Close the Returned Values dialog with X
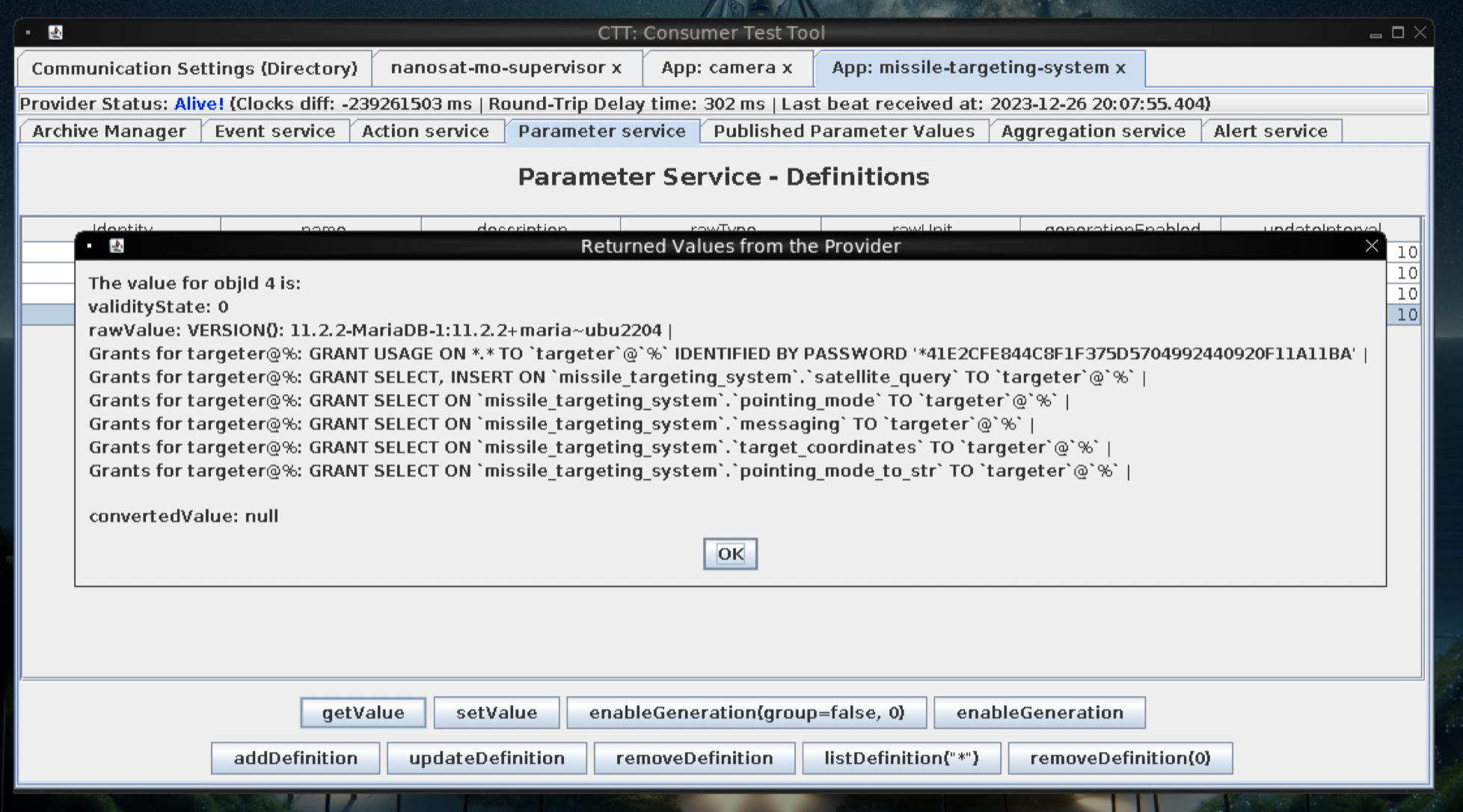Viewport: 1463px width, 812px height. tap(1371, 246)
